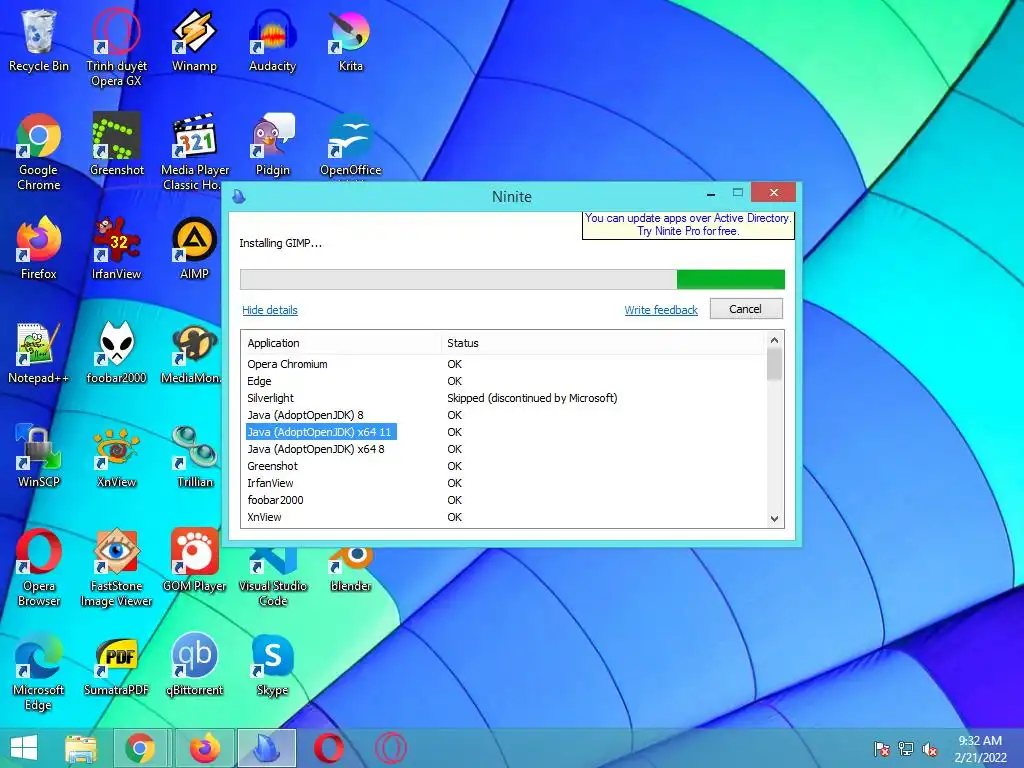Click the blender desktop icon
The image size is (1024, 768).
[351, 569]
